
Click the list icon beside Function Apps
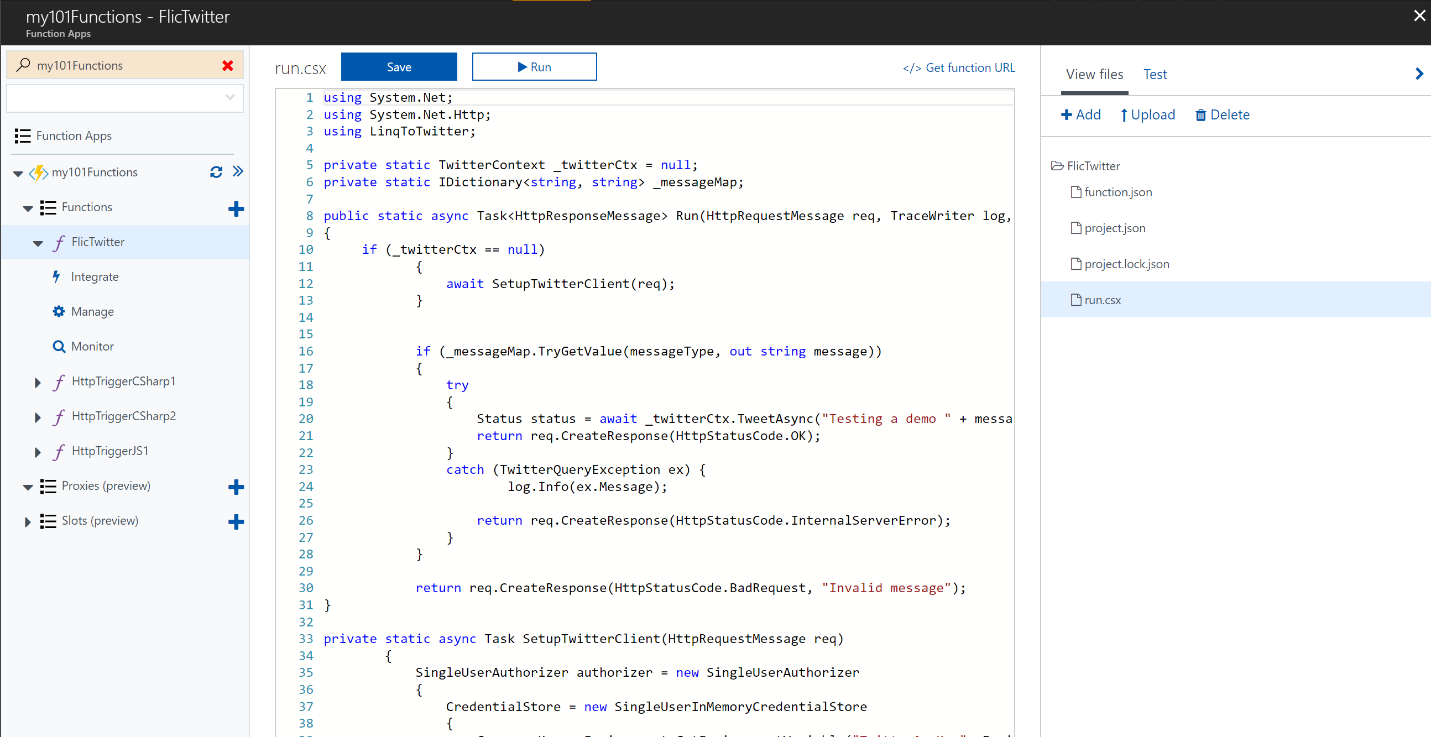pos(22,136)
